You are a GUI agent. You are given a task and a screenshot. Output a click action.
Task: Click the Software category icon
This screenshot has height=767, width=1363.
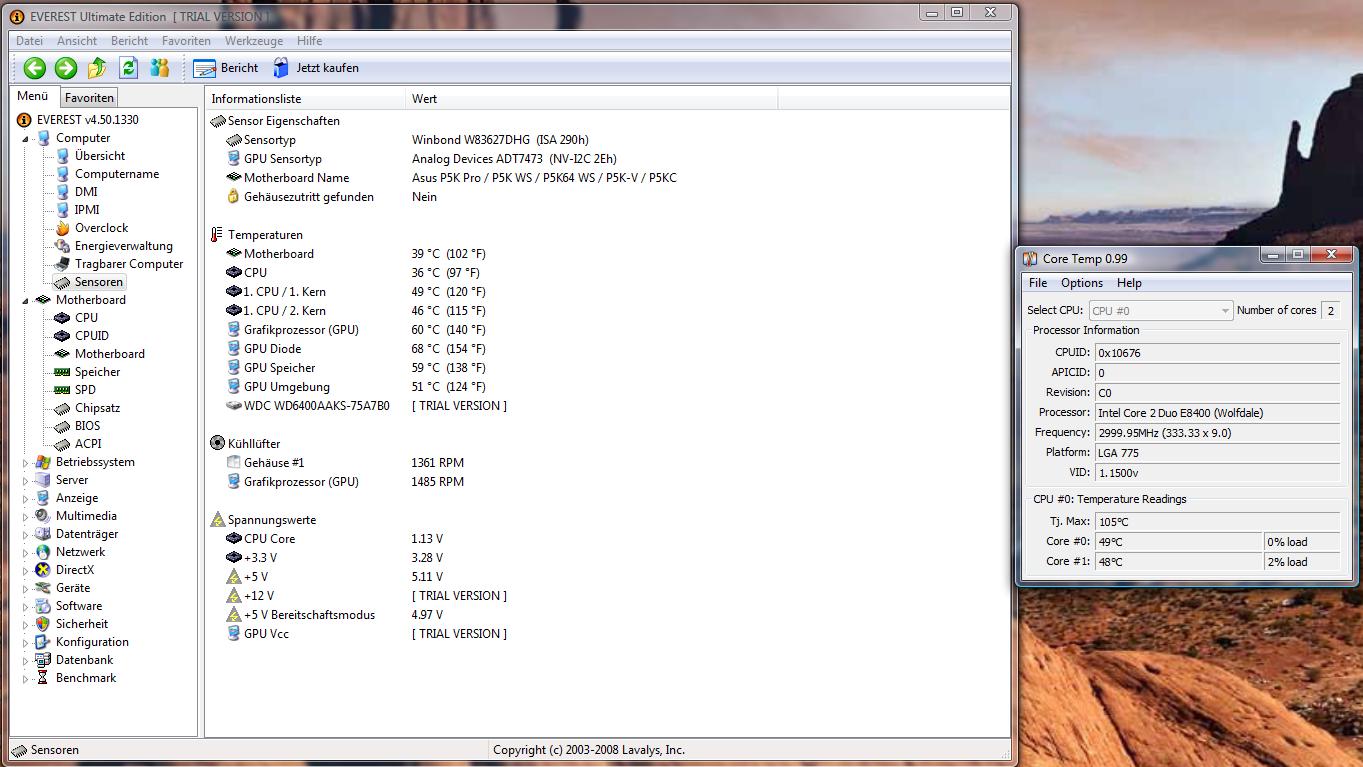[43, 606]
